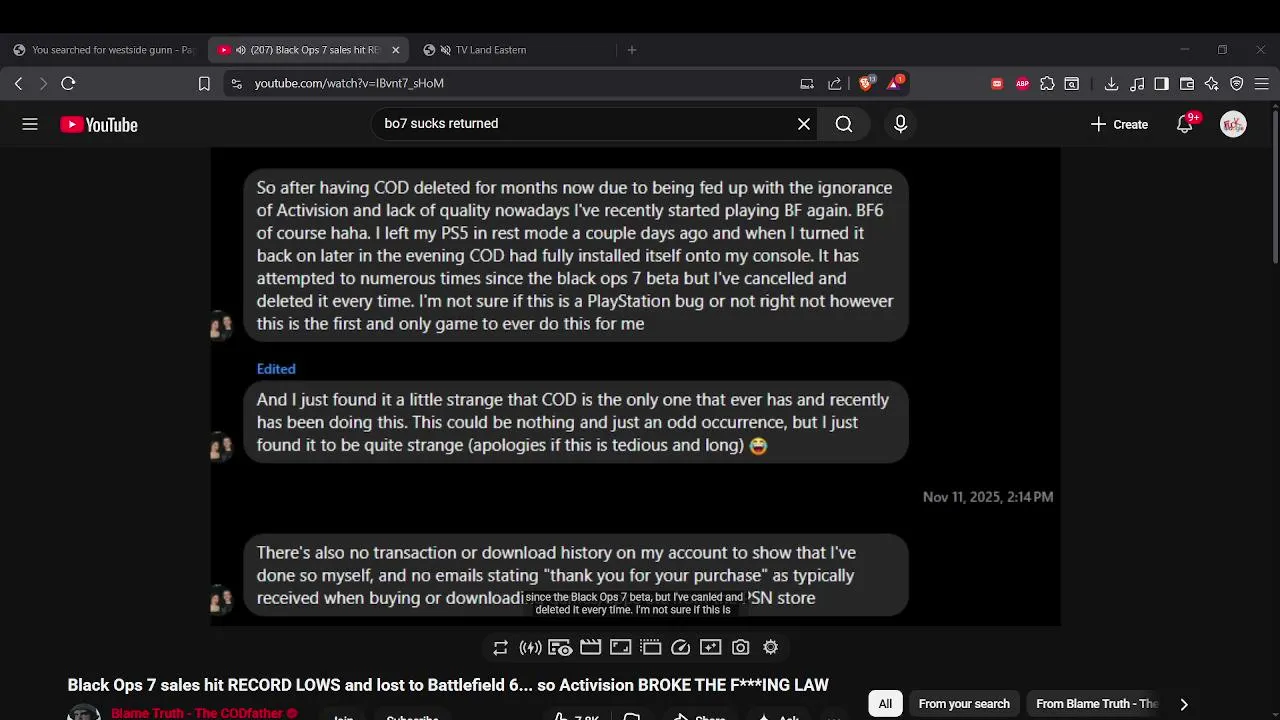The width and height of the screenshot is (1280, 720).
Task: Open the Blame Truth channel link
Action: (x=197, y=713)
